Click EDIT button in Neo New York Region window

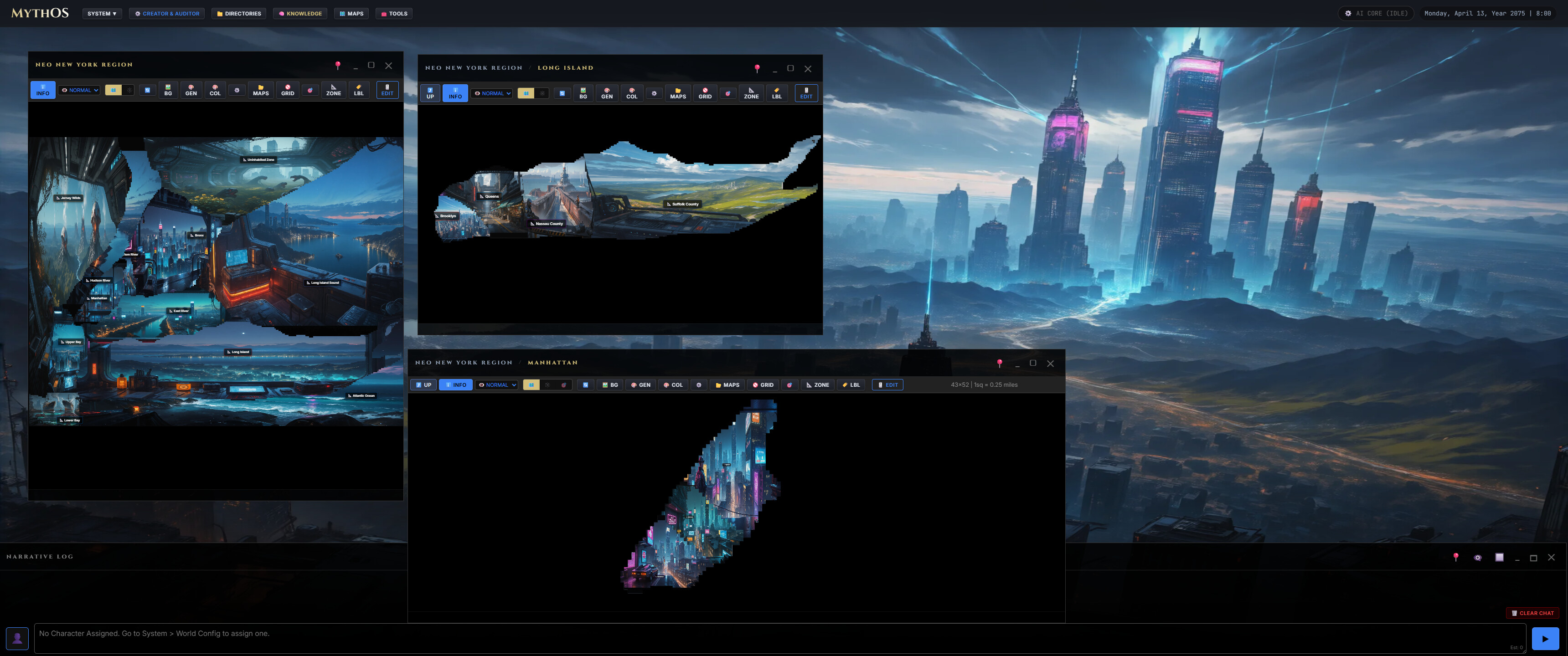387,90
